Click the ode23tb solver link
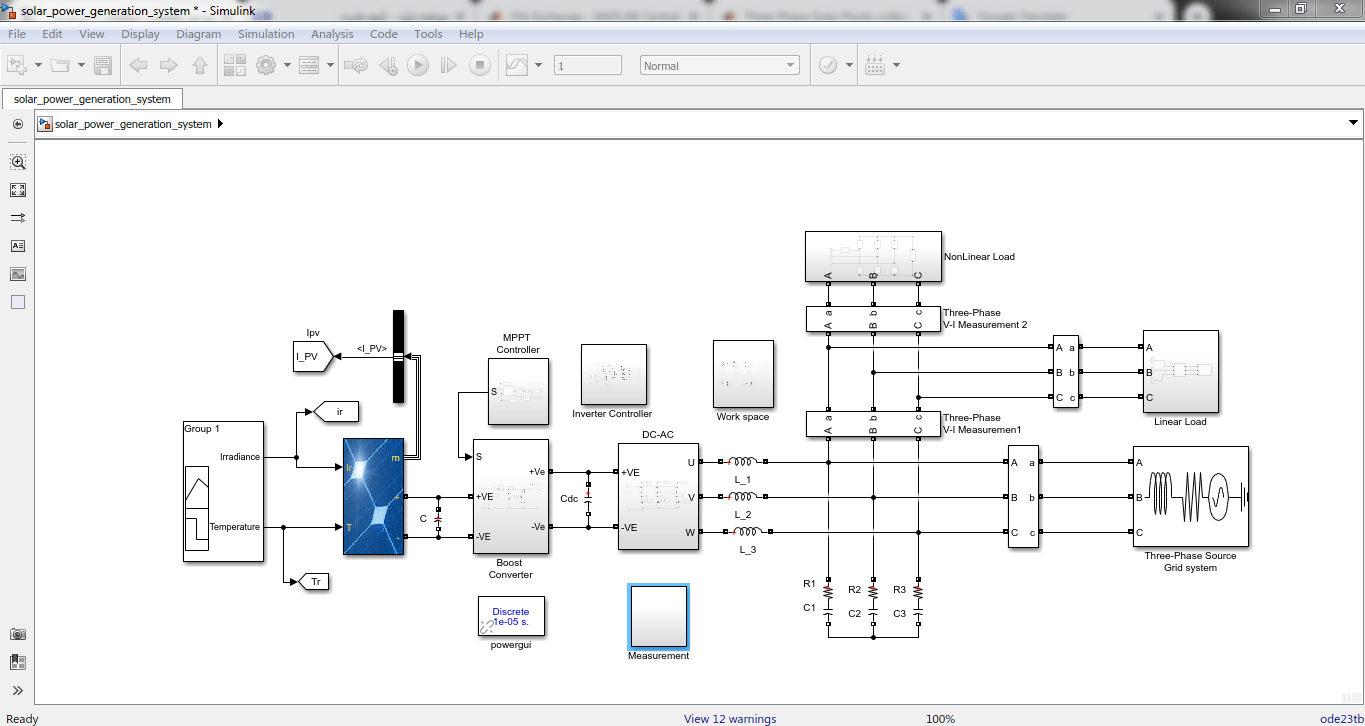The image size is (1365, 726). (x=1340, y=718)
